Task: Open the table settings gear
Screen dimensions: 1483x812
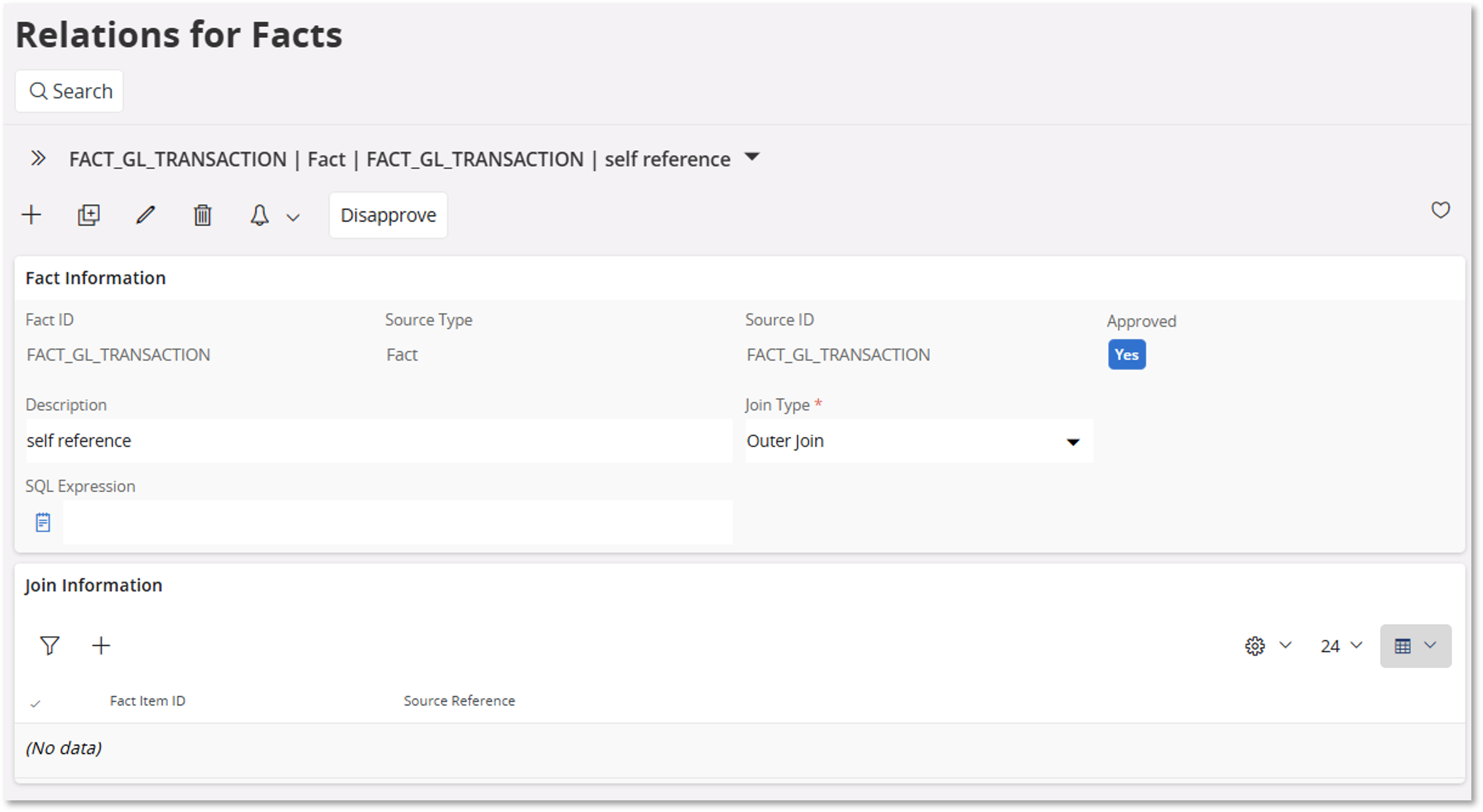Action: [x=1255, y=646]
